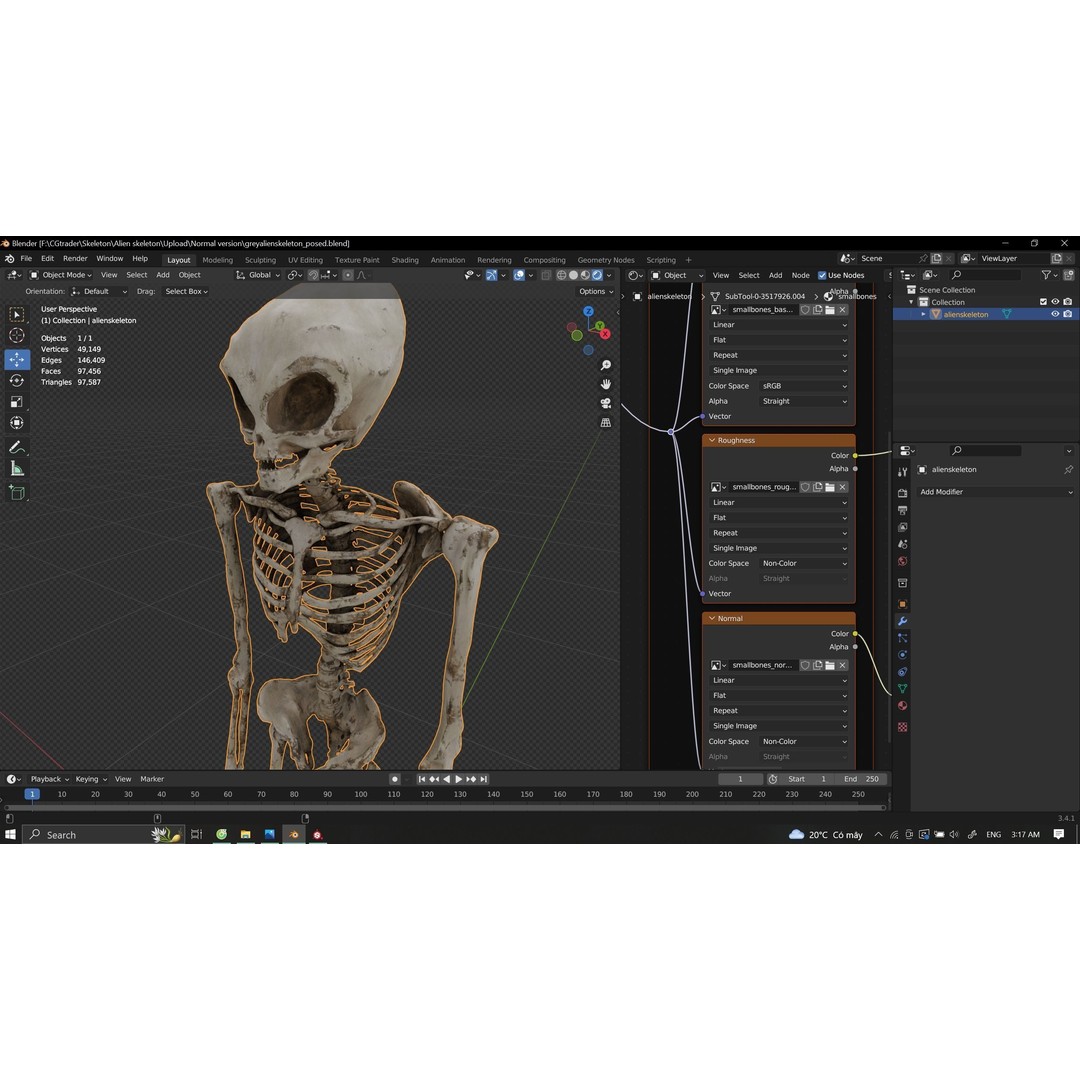The width and height of the screenshot is (1080, 1080).
Task: Select the Measure tool
Action: (17, 469)
